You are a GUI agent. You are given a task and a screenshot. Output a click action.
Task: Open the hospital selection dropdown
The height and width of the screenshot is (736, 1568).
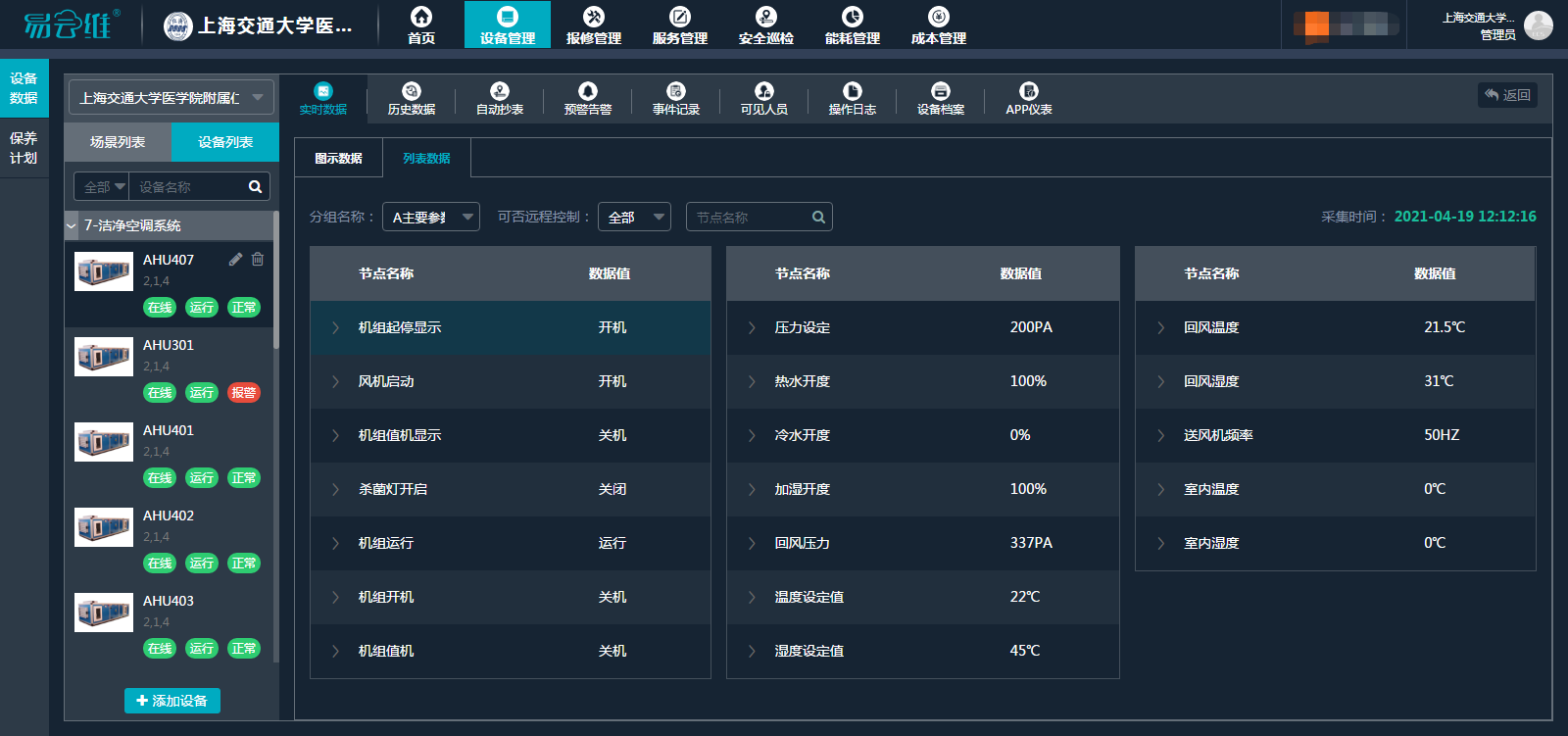(x=171, y=98)
